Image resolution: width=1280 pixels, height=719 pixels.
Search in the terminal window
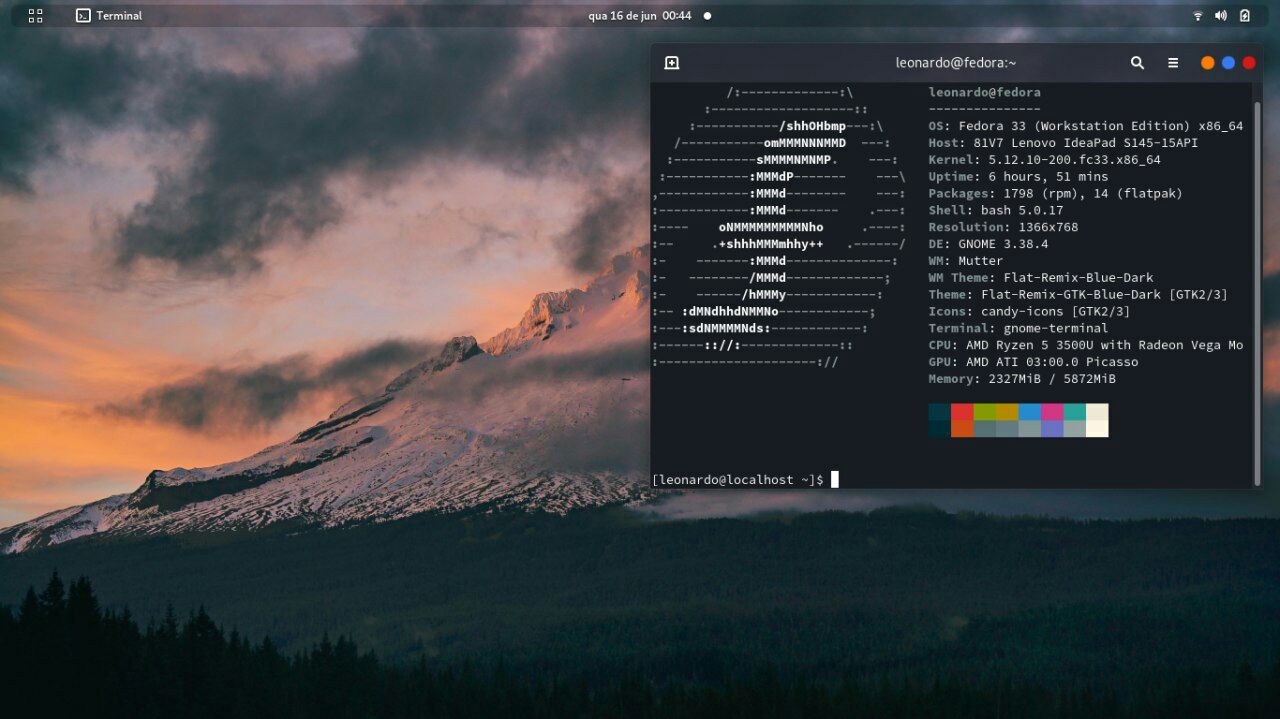[1137, 62]
